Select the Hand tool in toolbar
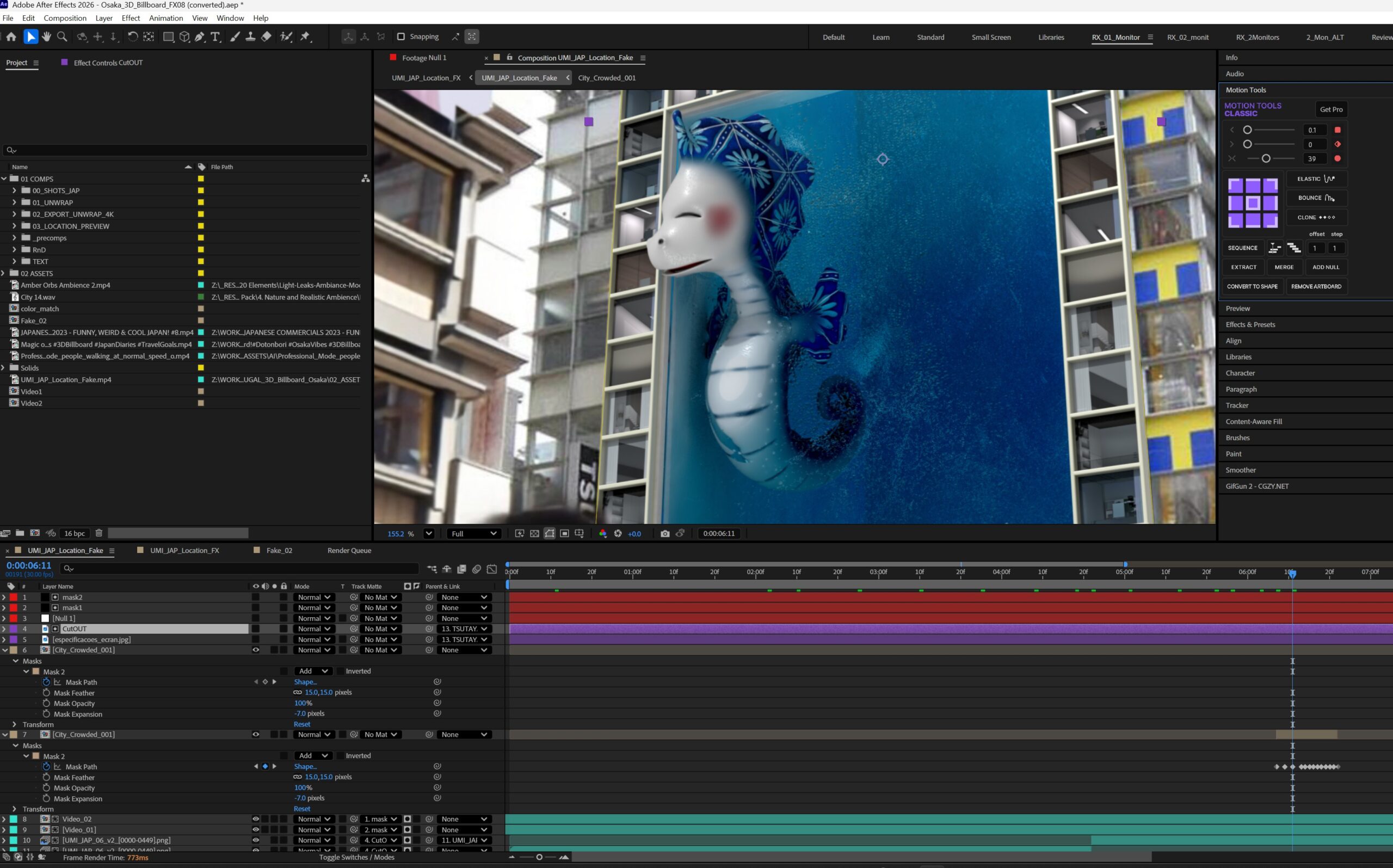This screenshot has width=1393, height=868. pos(46,37)
